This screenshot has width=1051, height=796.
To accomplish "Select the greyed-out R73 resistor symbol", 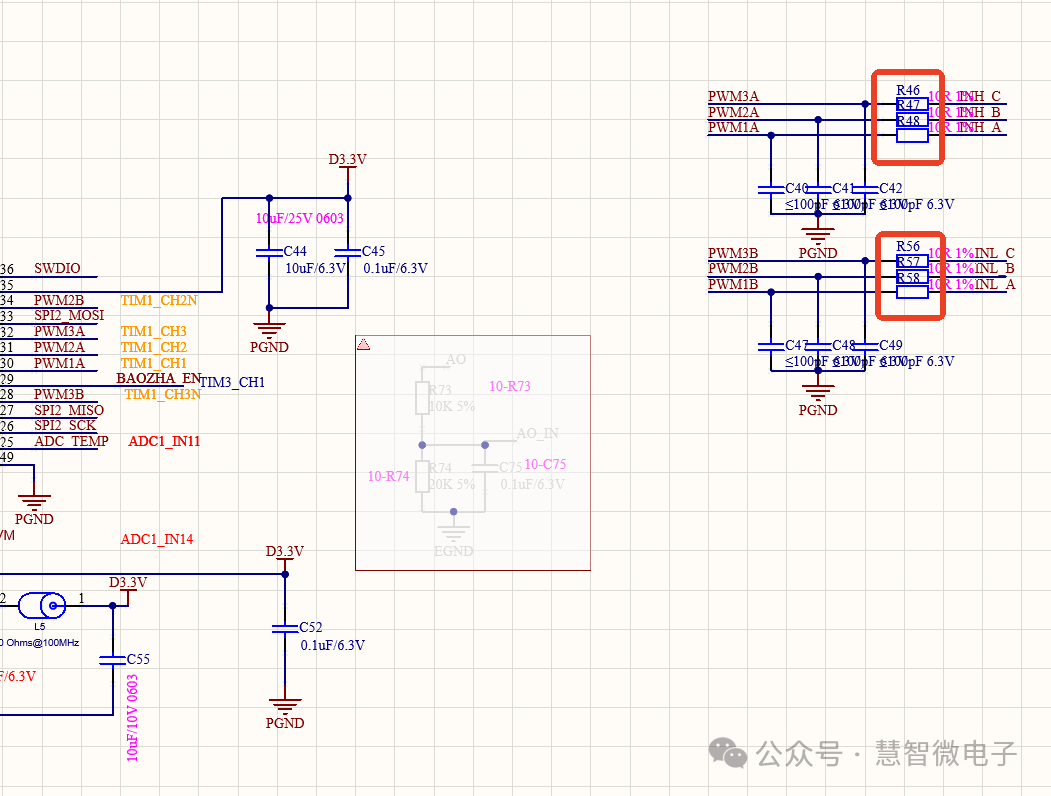I will point(422,397).
